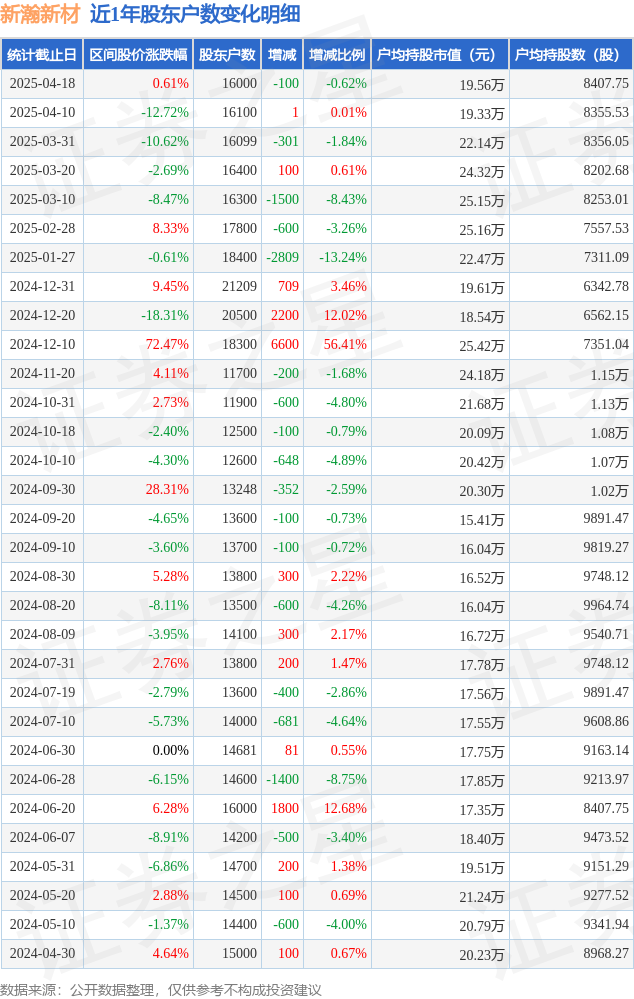Click the 区间股价涨跌幅 column header
Image resolution: width=634 pixels, height=999 pixels.
pyautogui.click(x=138, y=55)
